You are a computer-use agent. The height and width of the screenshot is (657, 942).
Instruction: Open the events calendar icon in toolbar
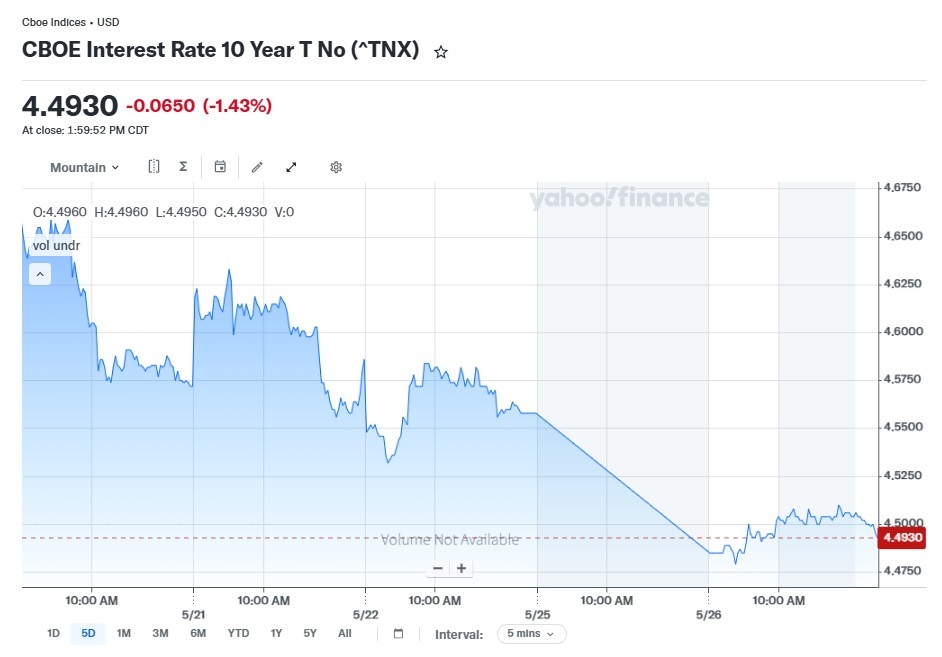[220, 166]
